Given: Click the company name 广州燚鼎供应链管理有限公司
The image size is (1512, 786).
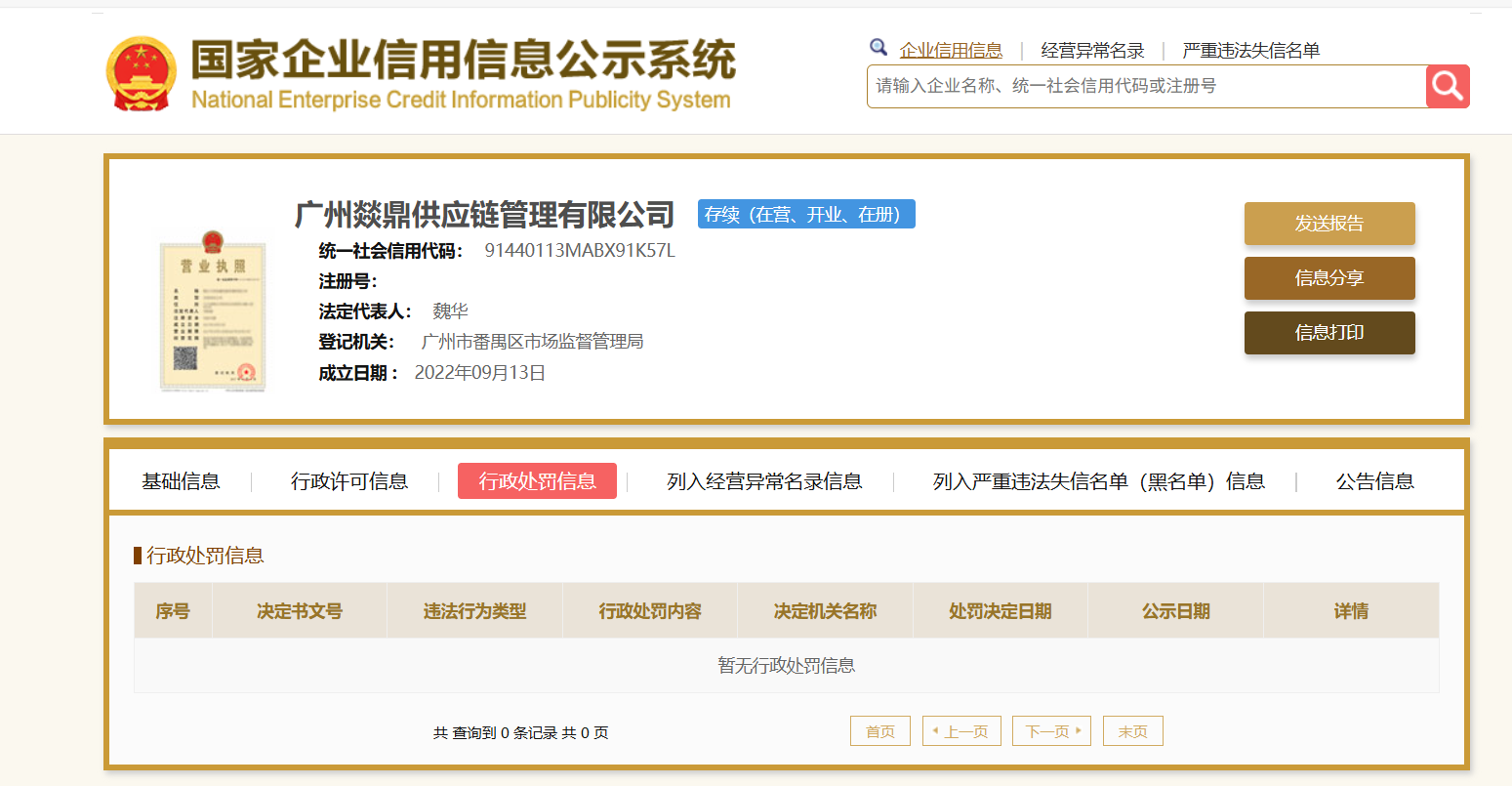Looking at the screenshot, I should [x=484, y=214].
